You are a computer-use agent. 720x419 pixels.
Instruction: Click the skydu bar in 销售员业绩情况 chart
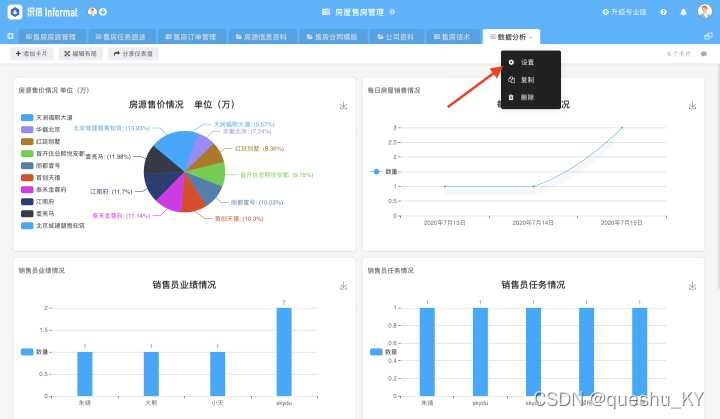tap(284, 352)
